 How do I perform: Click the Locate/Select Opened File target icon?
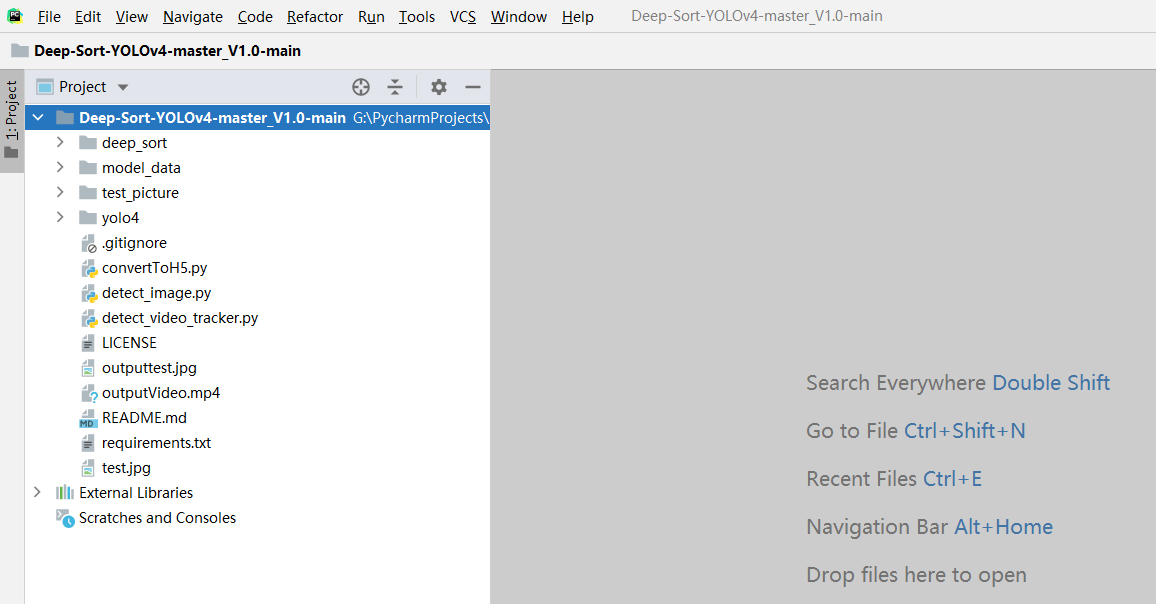pos(361,87)
